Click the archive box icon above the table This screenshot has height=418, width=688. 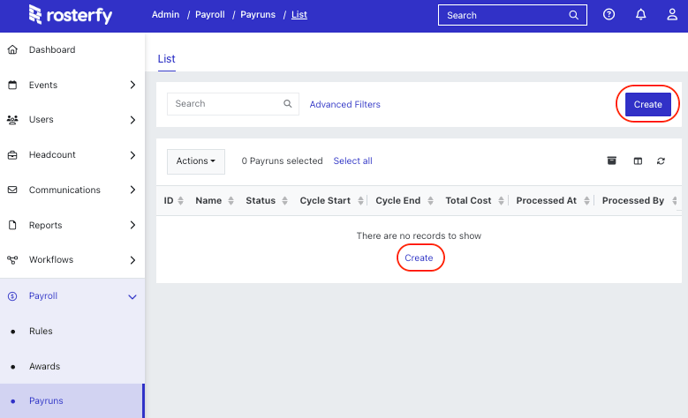[612, 161]
